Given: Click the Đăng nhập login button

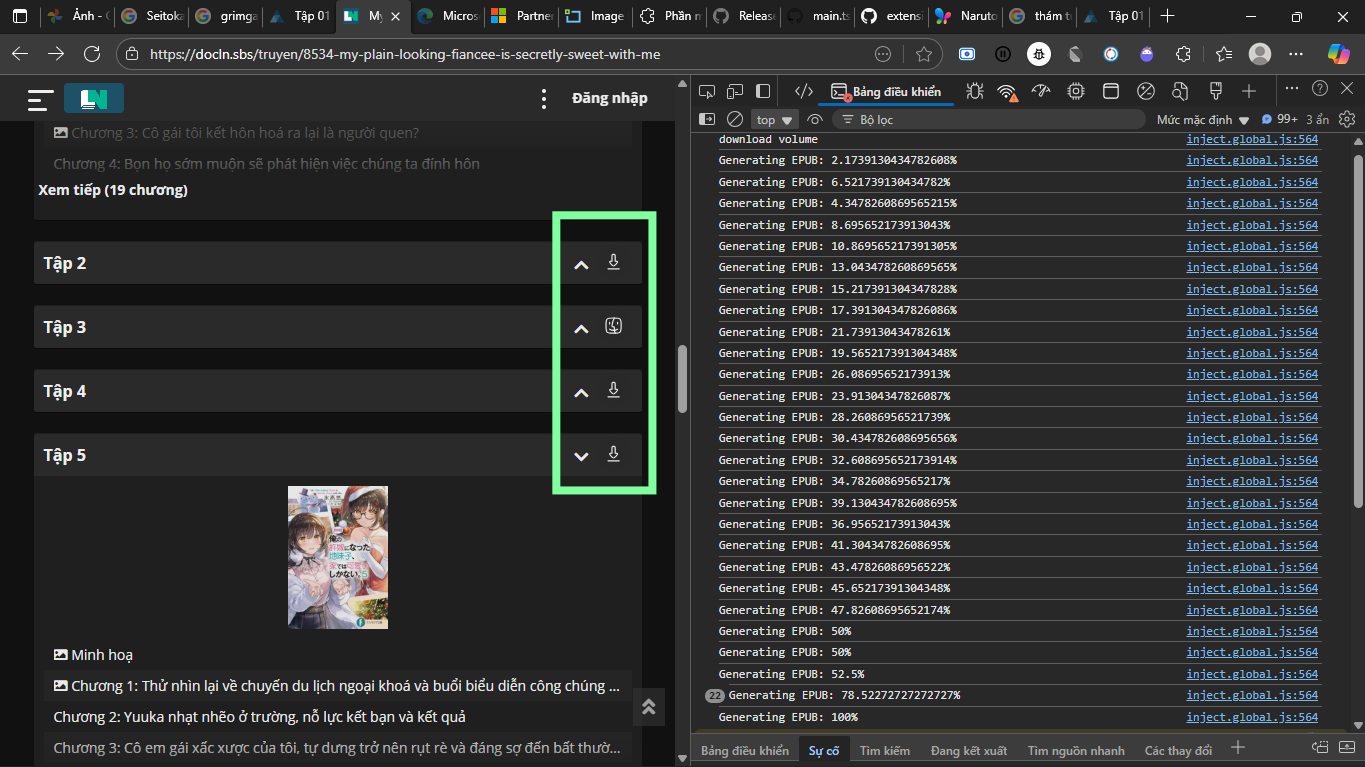Looking at the screenshot, I should 610,98.
